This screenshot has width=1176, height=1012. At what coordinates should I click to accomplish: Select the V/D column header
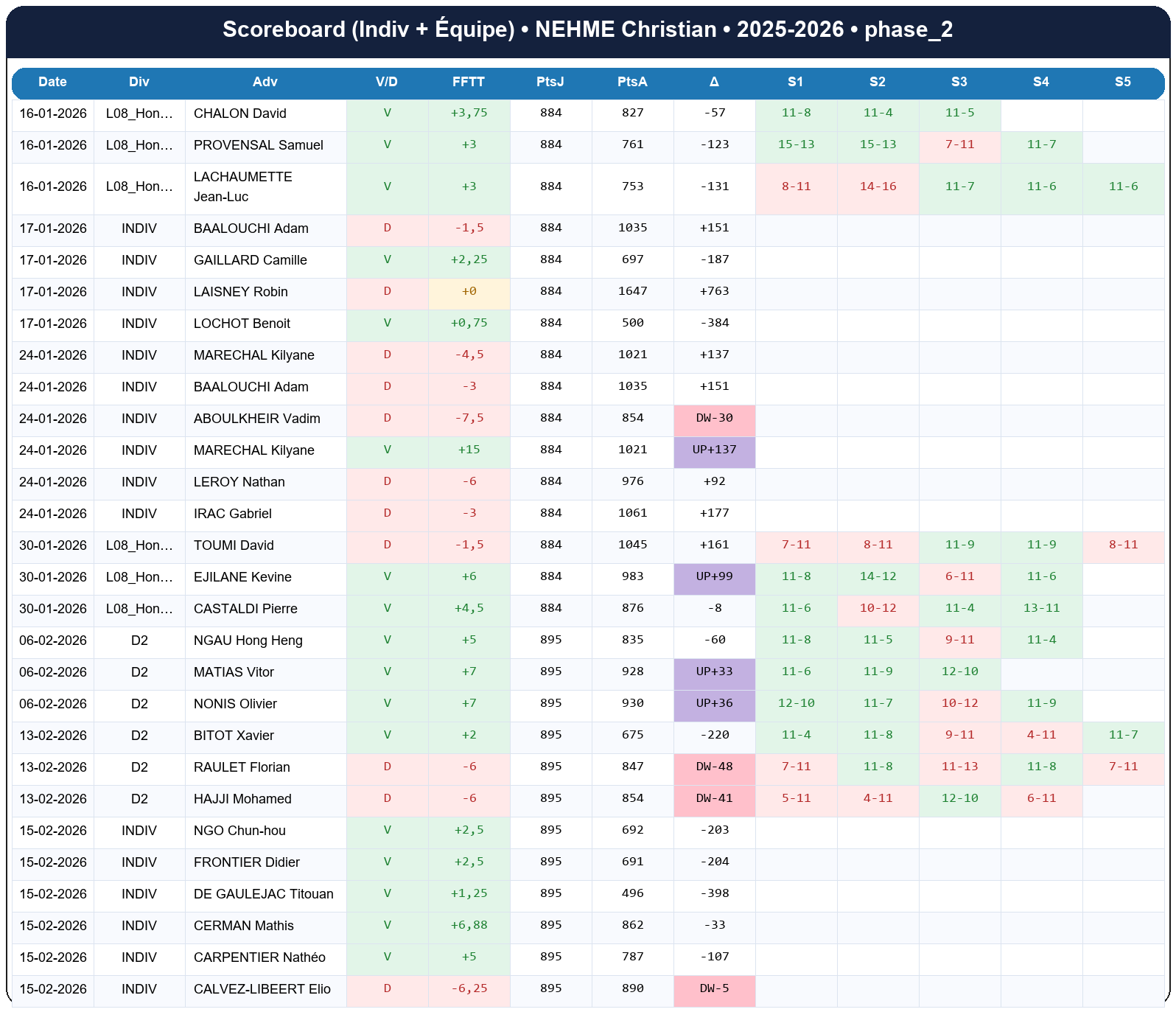coord(387,82)
